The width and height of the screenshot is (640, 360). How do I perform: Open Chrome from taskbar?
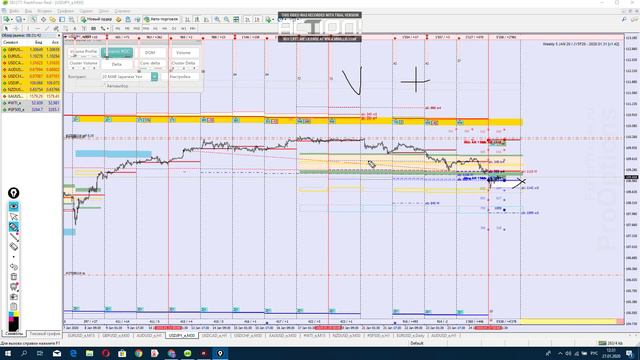pyautogui.click(x=138, y=353)
